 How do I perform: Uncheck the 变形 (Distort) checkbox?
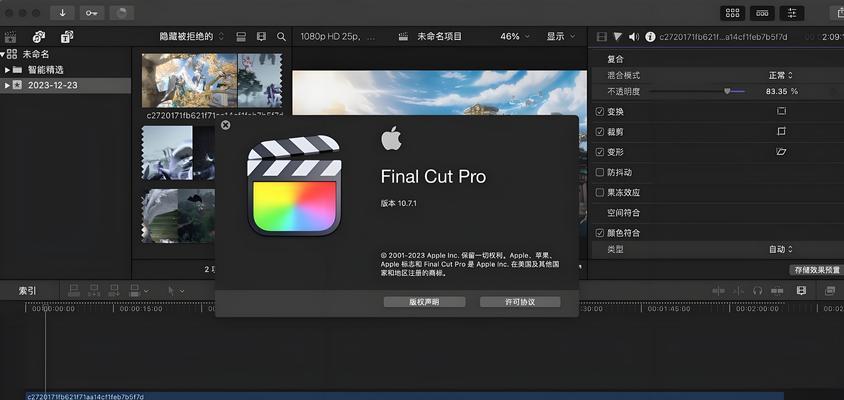pyautogui.click(x=600, y=152)
